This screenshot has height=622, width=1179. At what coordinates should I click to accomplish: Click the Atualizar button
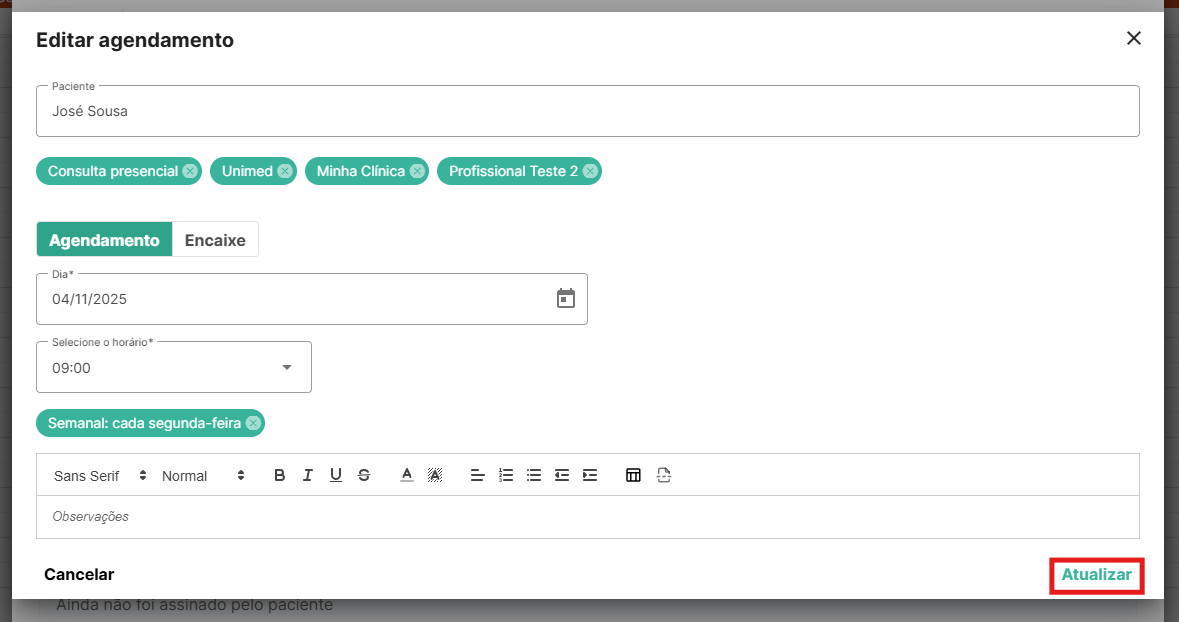click(1096, 575)
